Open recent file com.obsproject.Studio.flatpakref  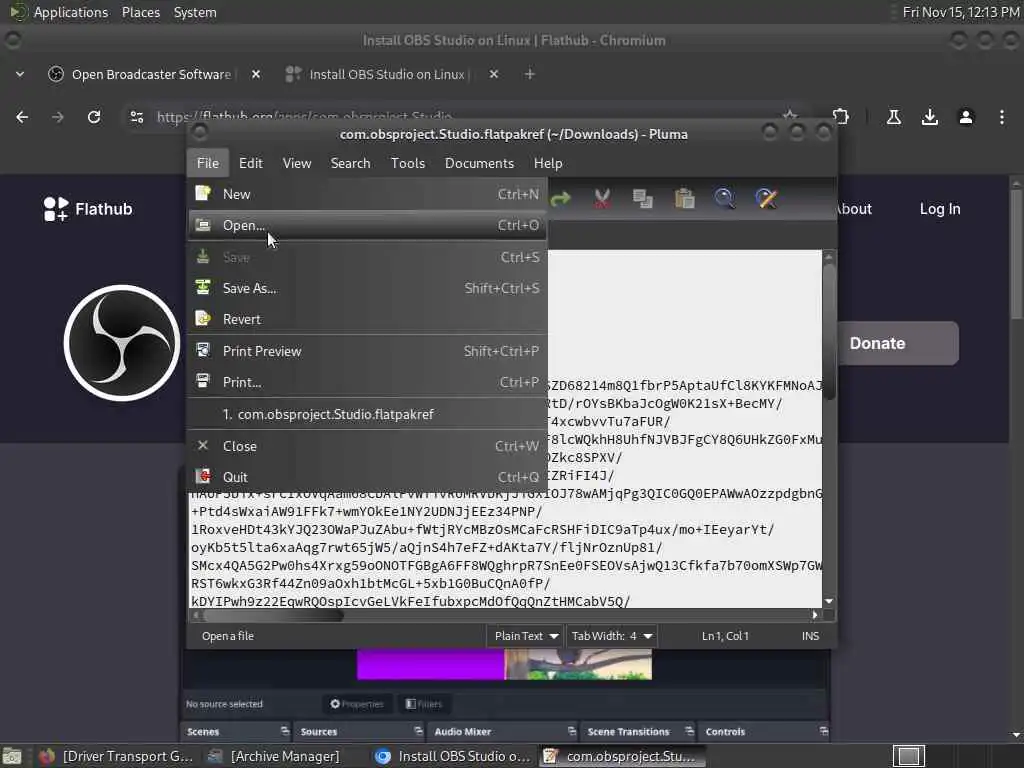point(367,414)
